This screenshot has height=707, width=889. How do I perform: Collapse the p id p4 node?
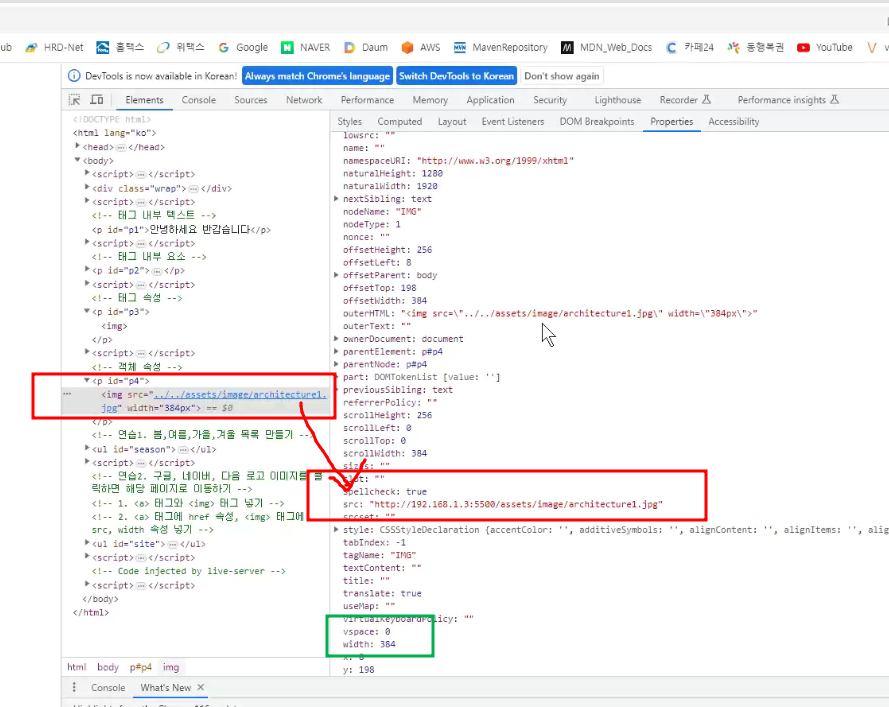pos(87,380)
